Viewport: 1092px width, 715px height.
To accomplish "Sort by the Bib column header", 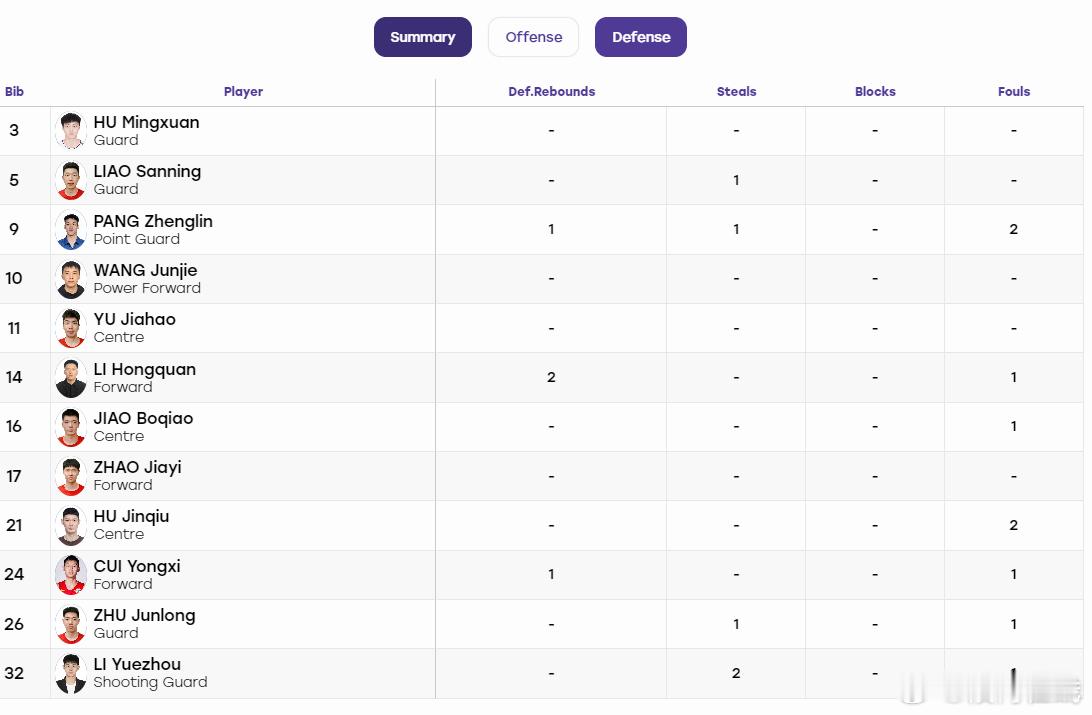I will pos(14,91).
